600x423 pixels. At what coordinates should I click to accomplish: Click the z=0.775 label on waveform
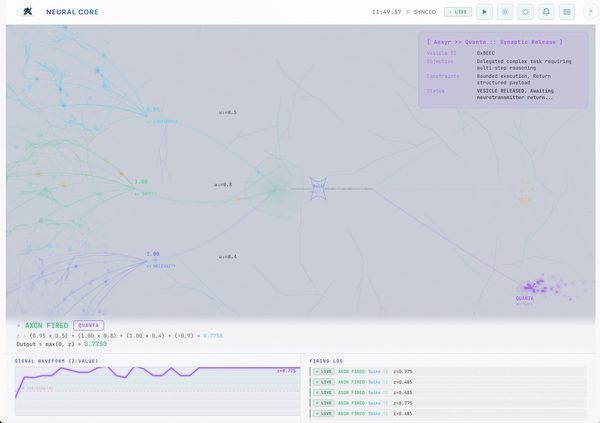(x=287, y=371)
